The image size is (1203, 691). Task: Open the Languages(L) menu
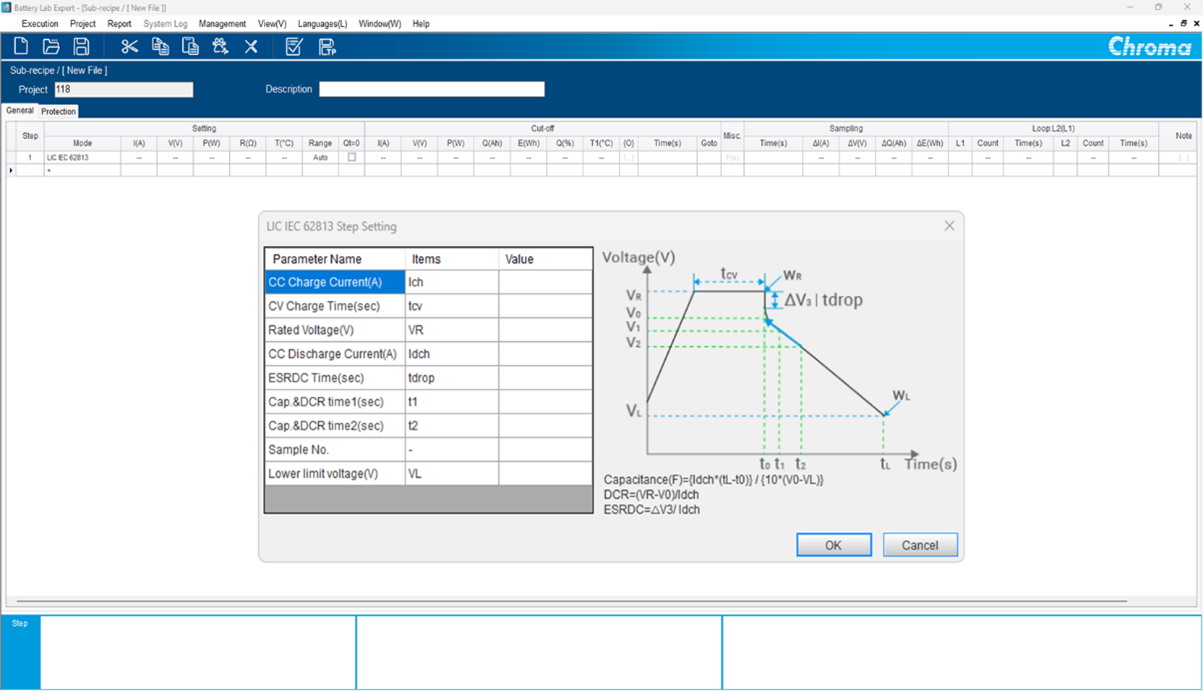pos(321,23)
